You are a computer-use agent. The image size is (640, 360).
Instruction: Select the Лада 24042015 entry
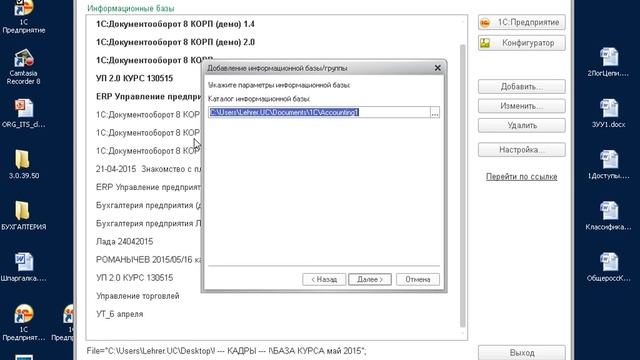tap(124, 242)
